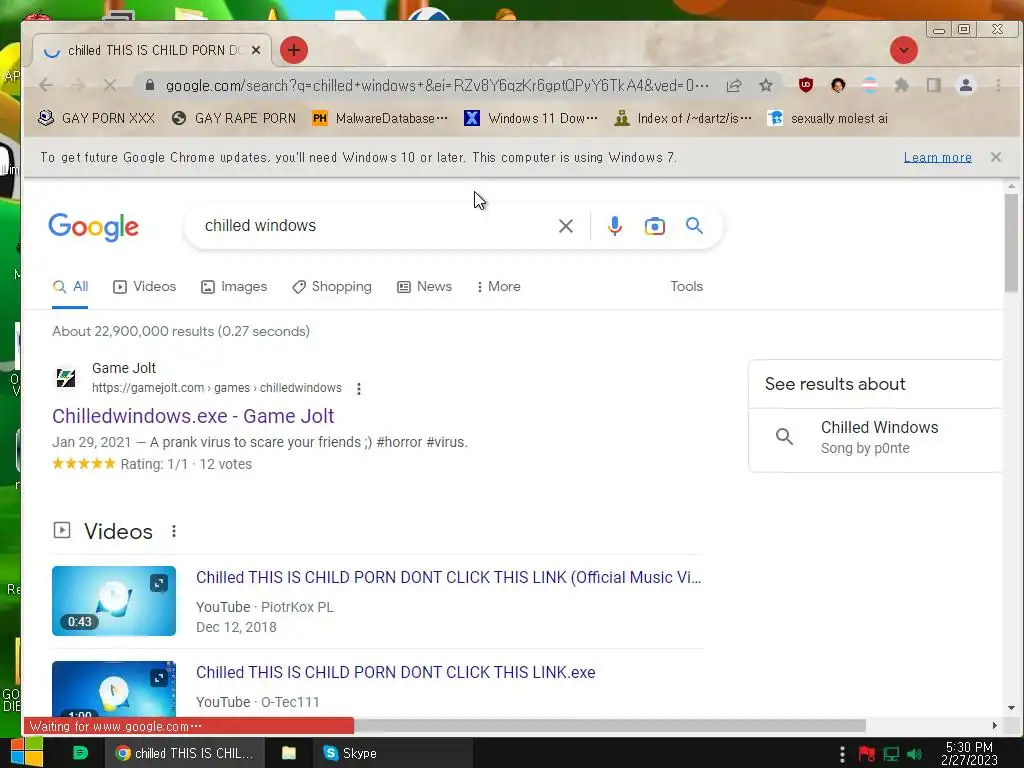
Task: Open a new tab with the red plus button
Action: (x=294, y=50)
